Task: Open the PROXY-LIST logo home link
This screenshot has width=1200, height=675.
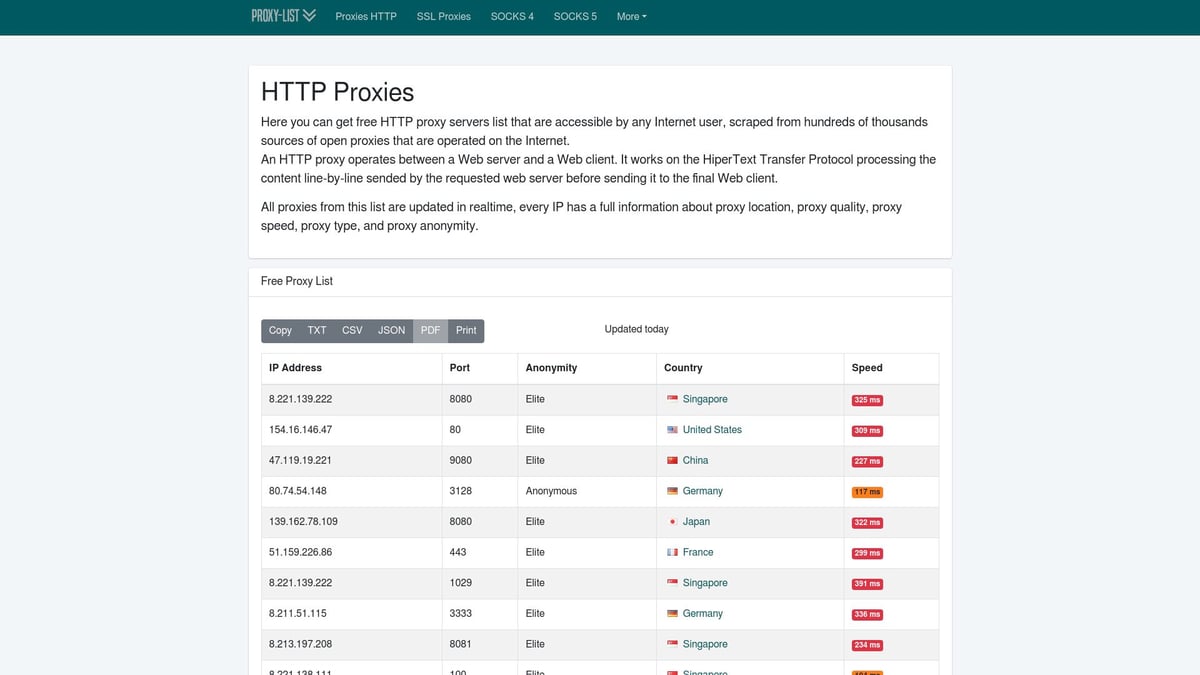Action: (x=283, y=16)
